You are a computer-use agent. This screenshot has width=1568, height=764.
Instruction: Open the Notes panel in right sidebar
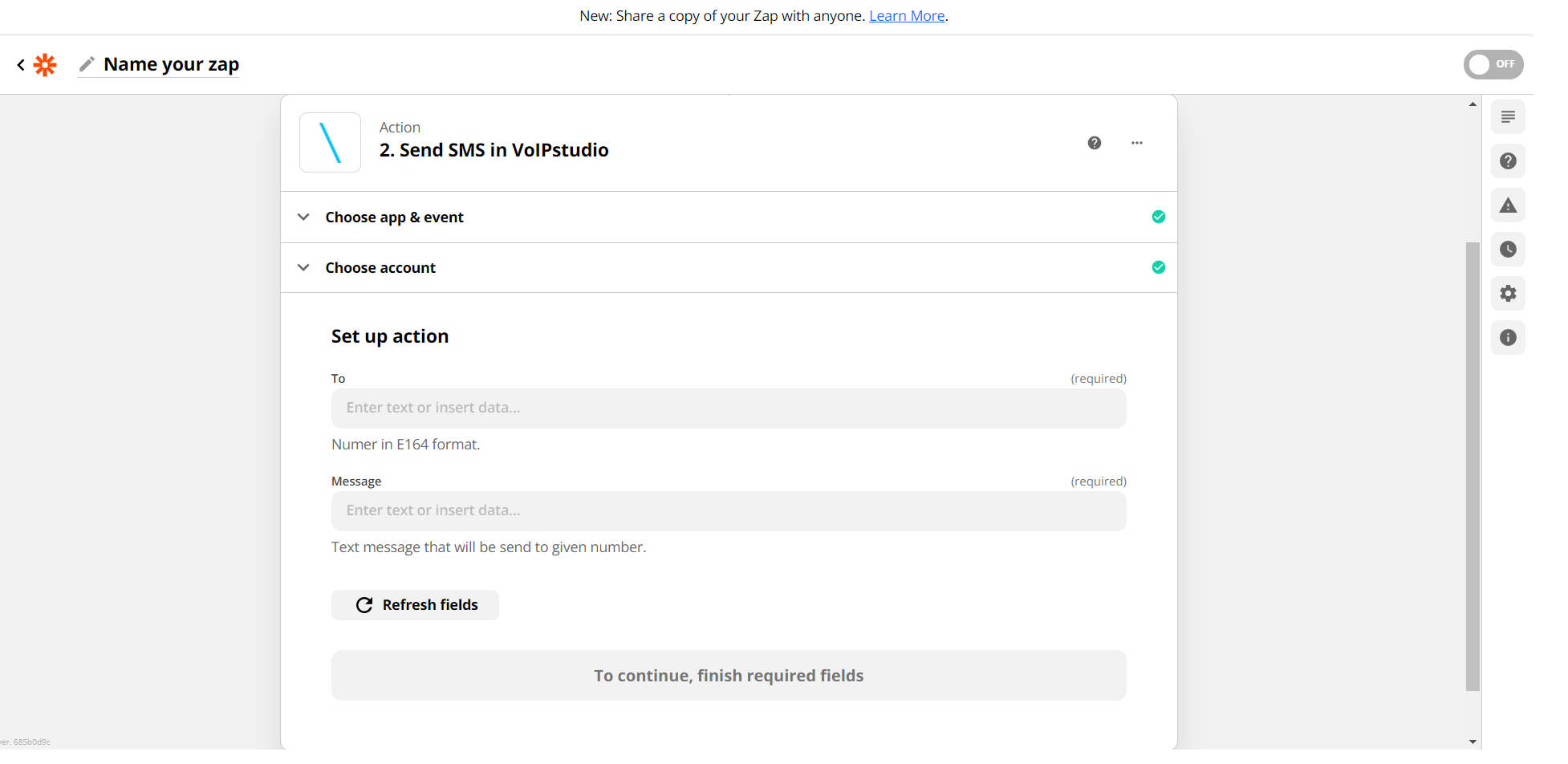(1509, 116)
